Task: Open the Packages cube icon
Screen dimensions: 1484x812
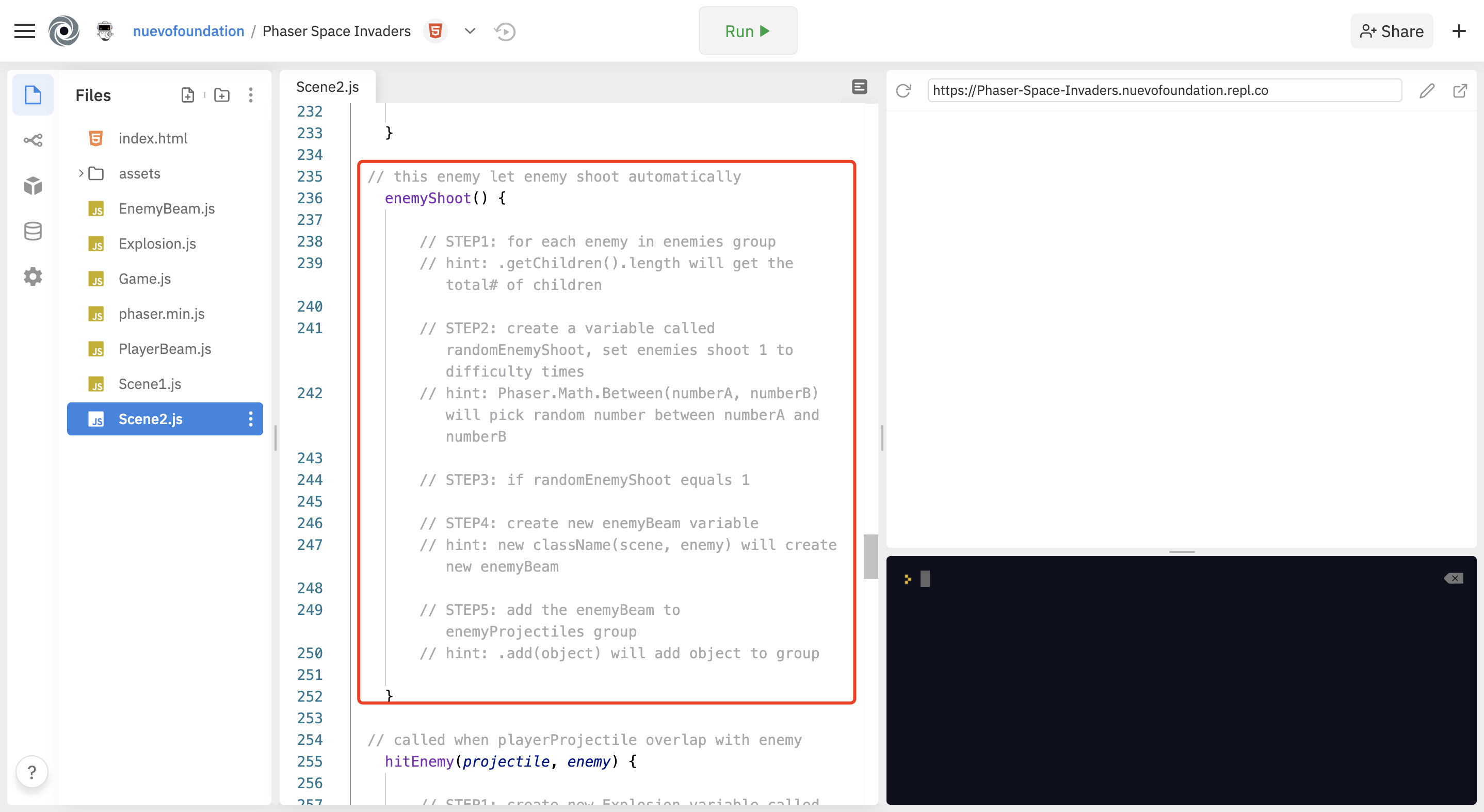Action: [x=33, y=185]
